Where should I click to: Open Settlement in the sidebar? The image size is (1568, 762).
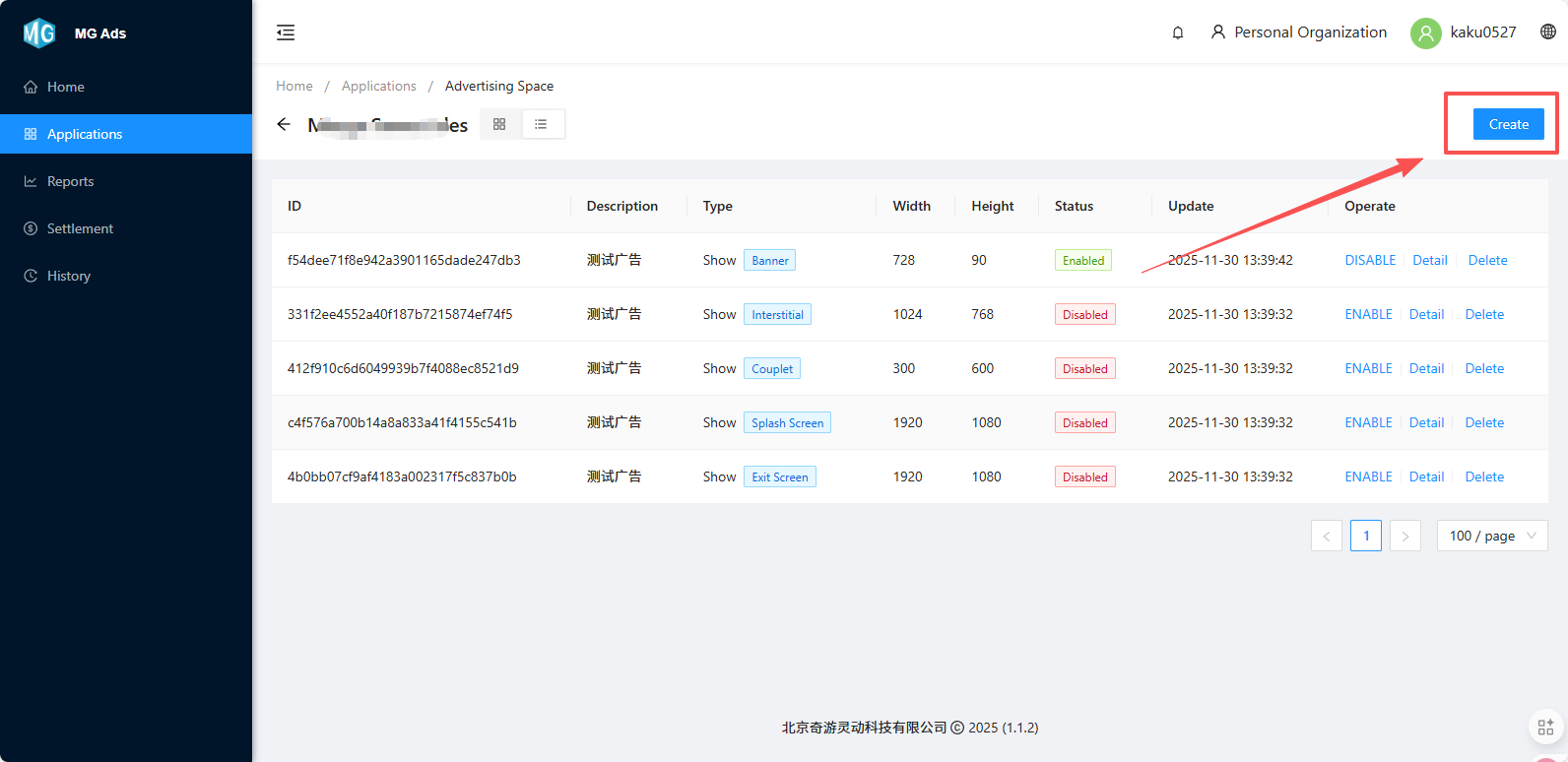point(80,228)
